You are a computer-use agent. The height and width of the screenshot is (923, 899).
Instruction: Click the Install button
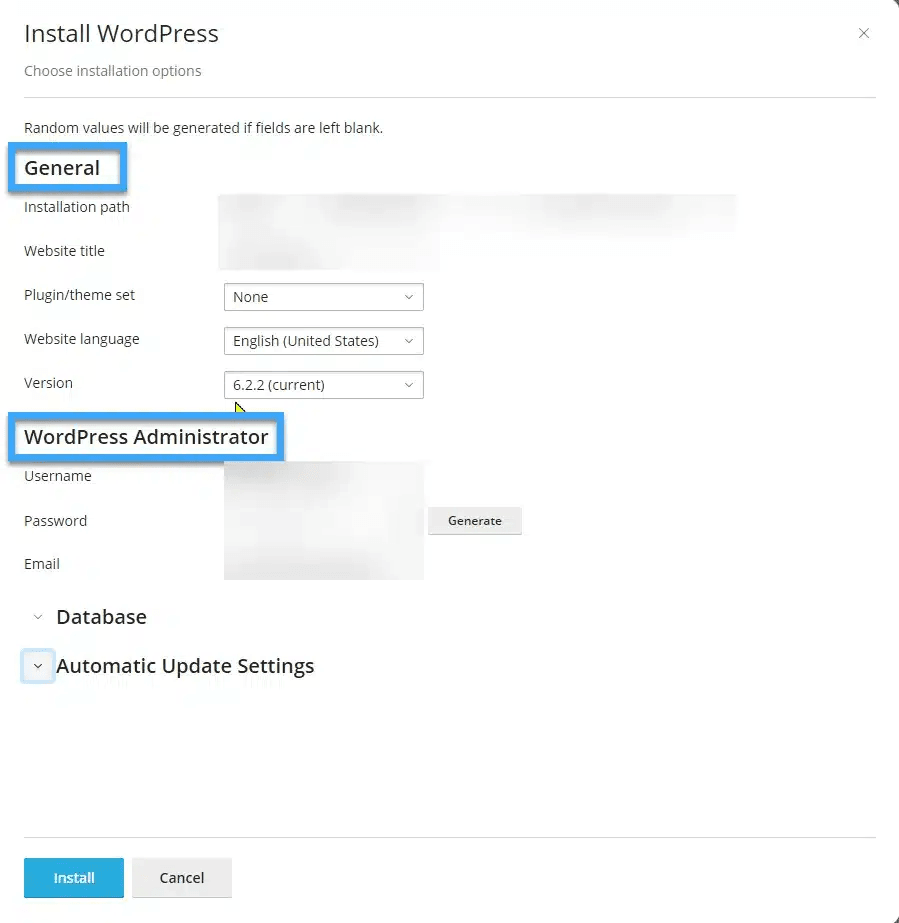73,877
